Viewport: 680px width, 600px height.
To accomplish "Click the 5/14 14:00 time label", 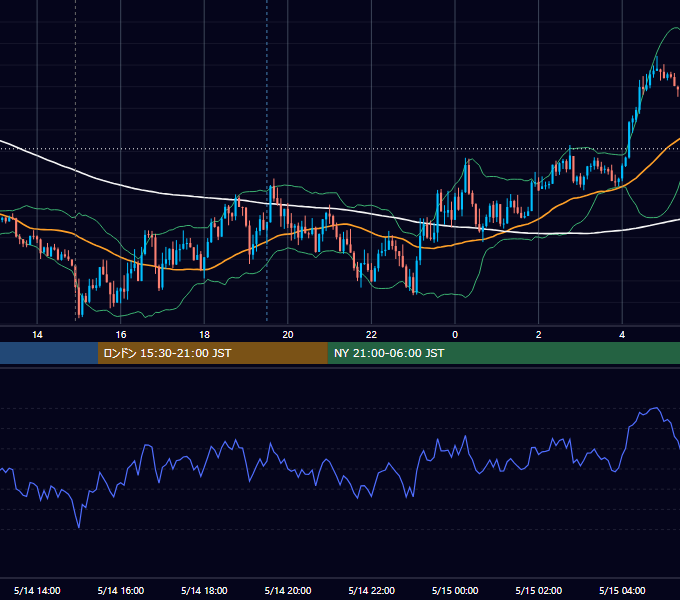I will click(37, 590).
